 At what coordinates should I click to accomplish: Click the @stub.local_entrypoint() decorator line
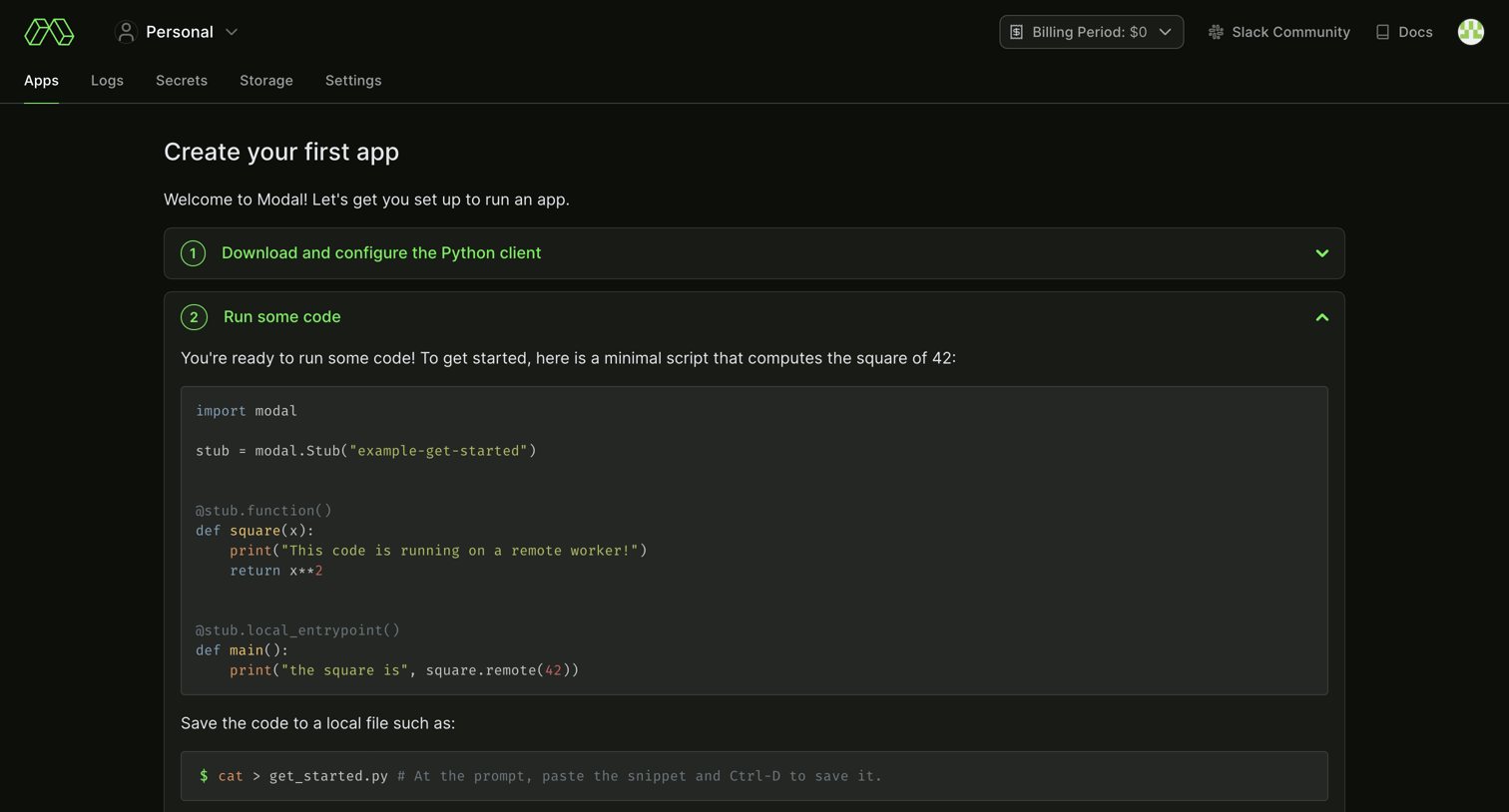click(x=297, y=630)
